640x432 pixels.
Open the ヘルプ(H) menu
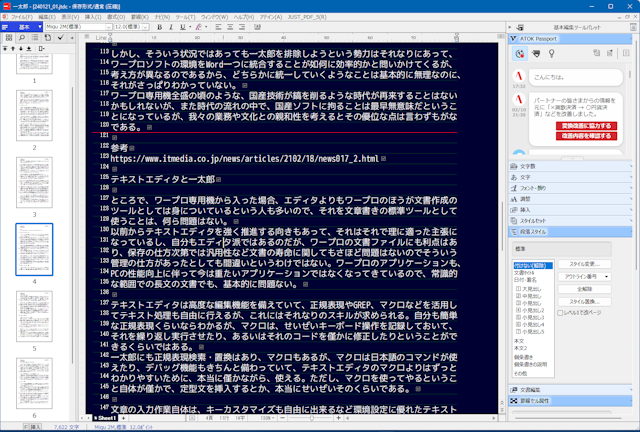point(244,17)
